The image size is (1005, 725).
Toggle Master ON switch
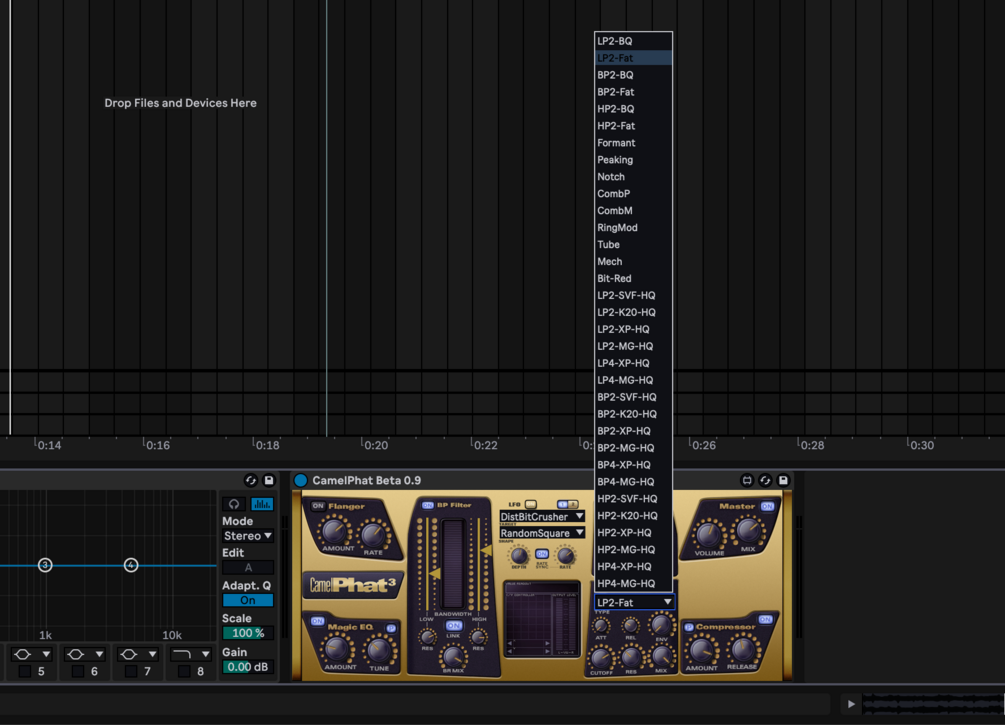tap(767, 506)
